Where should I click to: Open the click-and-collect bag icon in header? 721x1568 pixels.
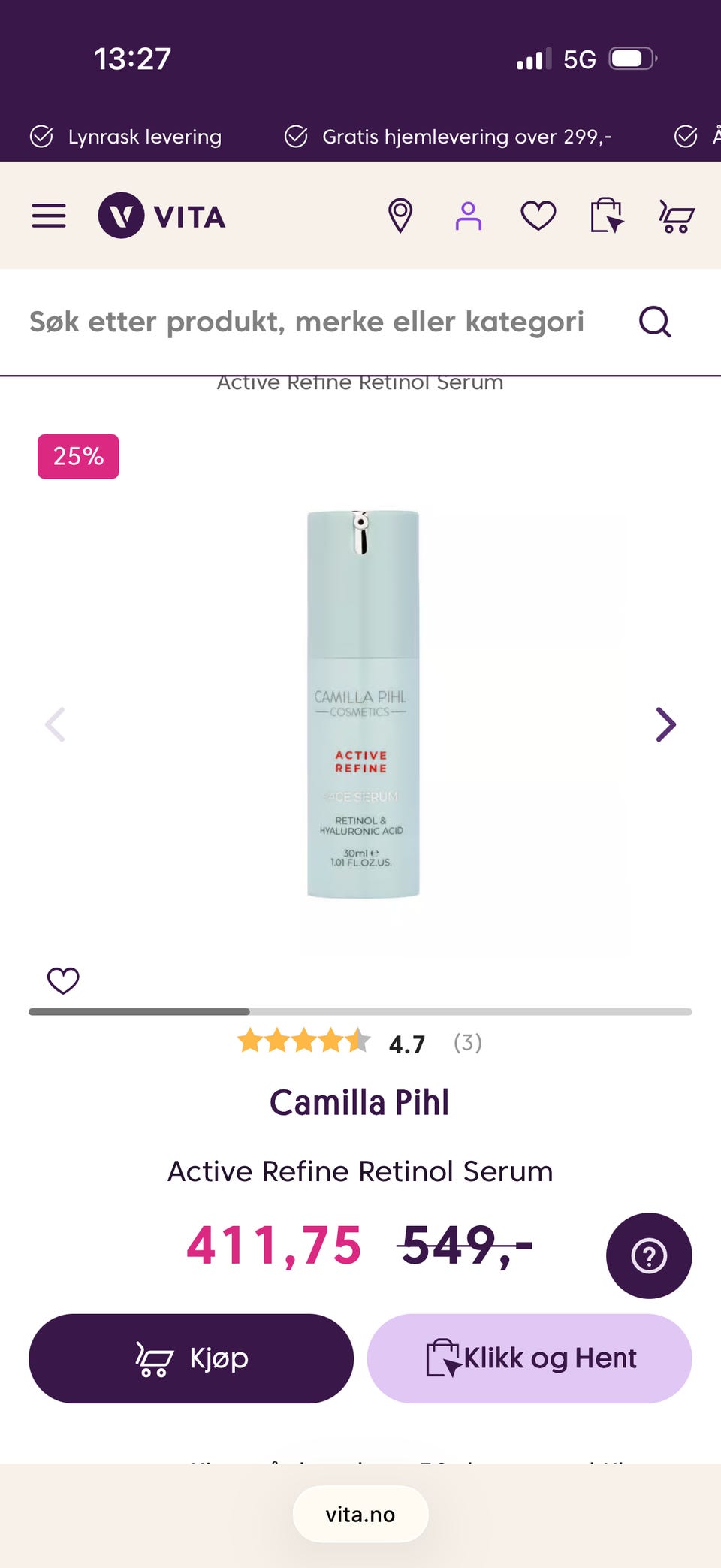(x=607, y=216)
